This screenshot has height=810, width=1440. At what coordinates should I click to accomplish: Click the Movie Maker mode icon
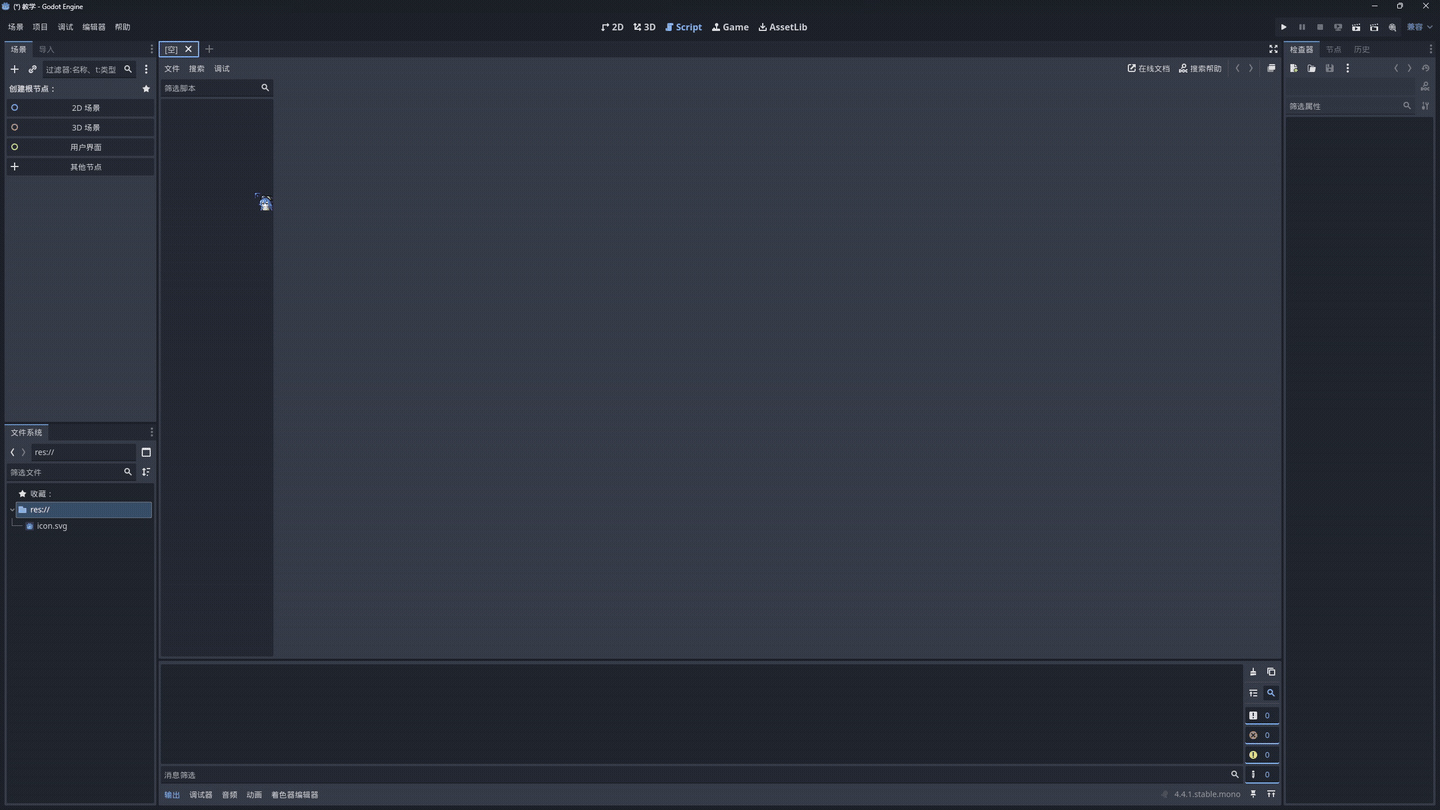click(1392, 27)
